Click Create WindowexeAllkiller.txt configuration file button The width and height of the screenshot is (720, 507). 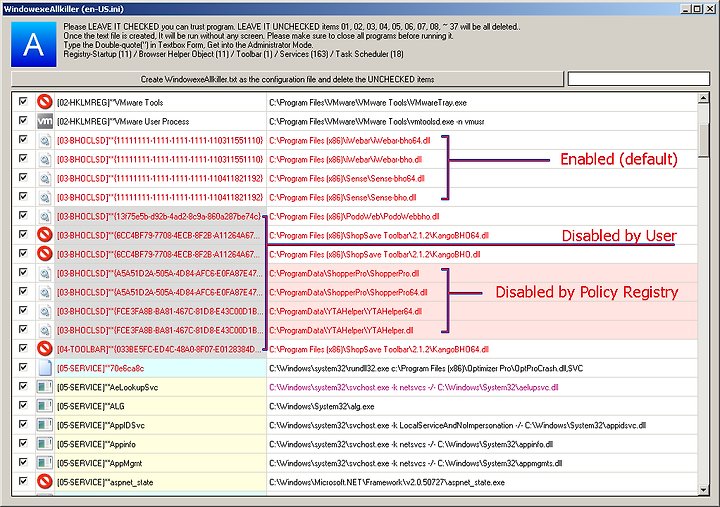point(287,79)
